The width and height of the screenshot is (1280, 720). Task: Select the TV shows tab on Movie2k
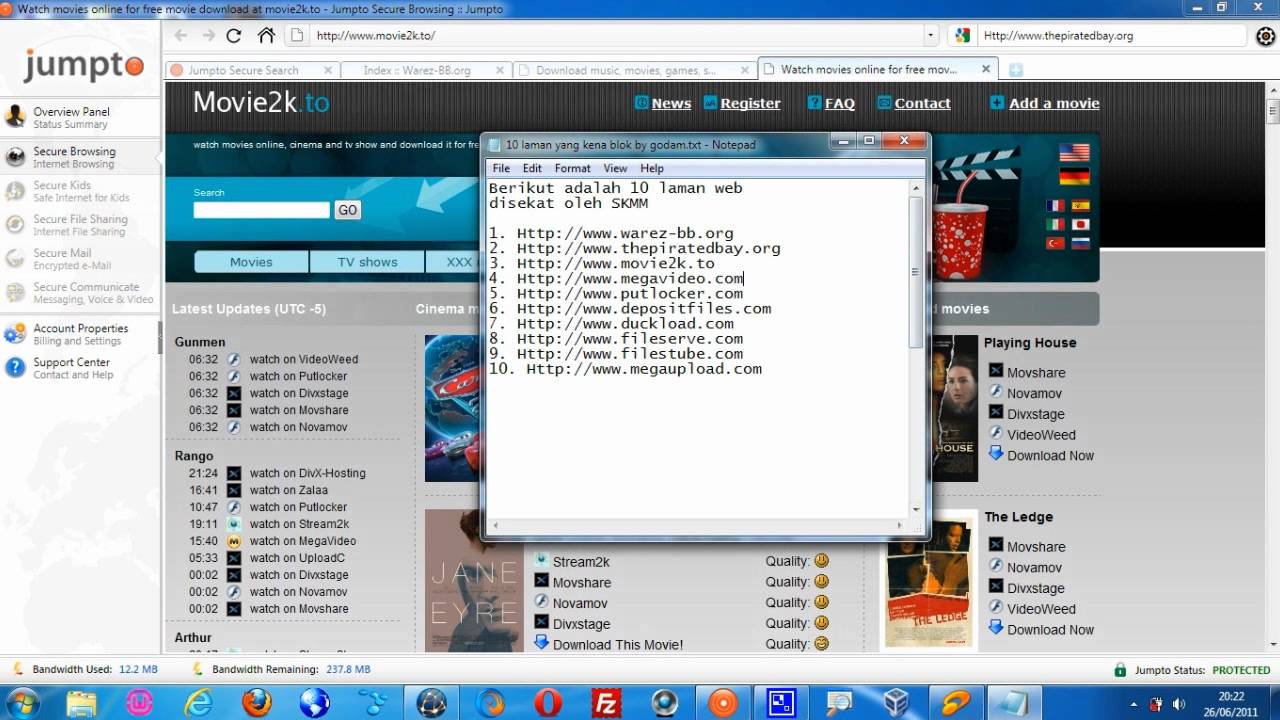(x=367, y=262)
